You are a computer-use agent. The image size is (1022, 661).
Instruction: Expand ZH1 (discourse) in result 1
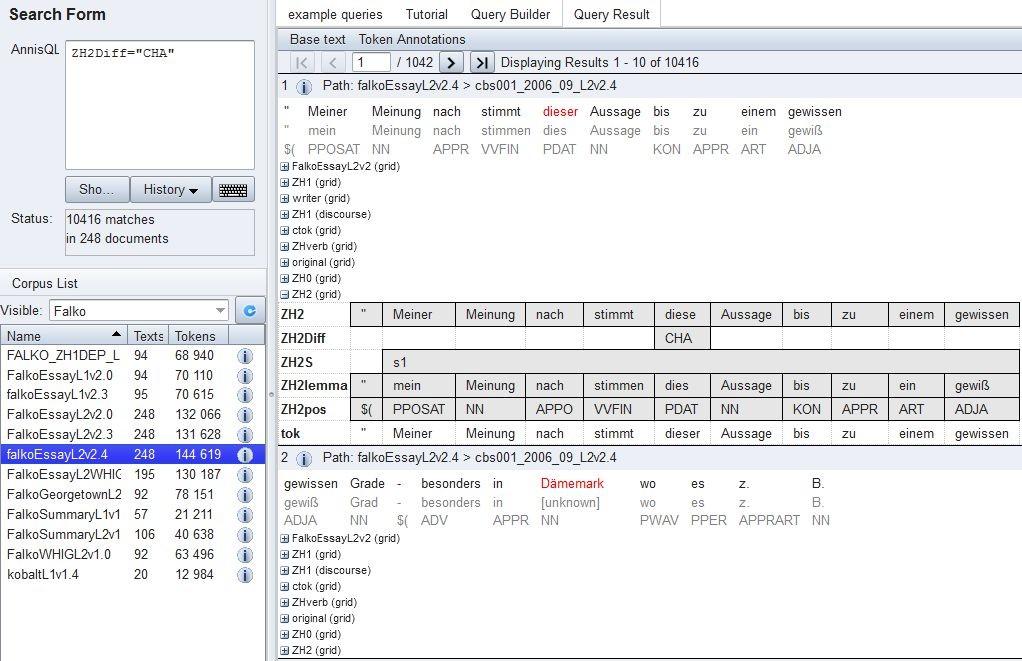point(285,214)
